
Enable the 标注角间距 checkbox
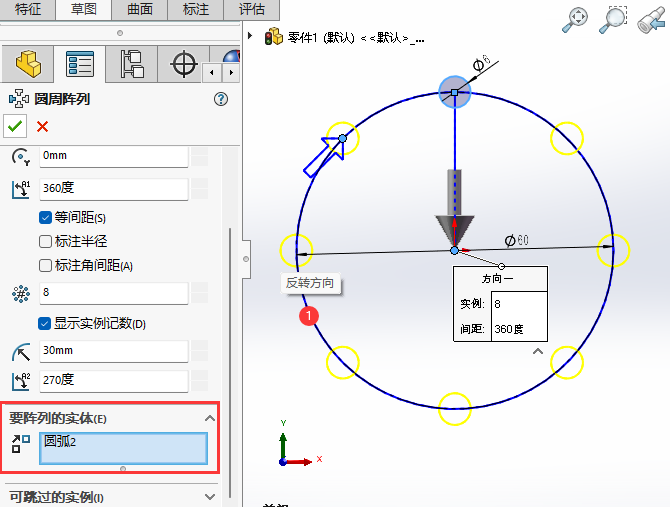pyautogui.click(x=45, y=265)
